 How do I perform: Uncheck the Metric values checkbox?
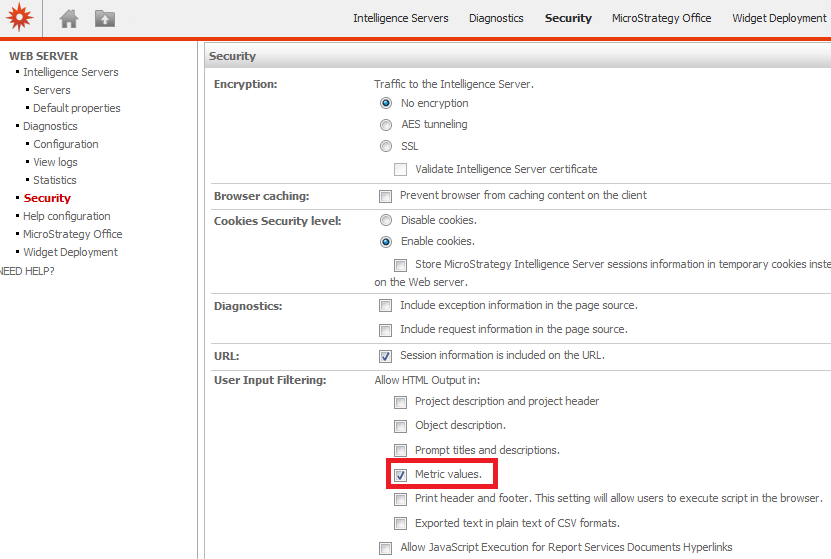(x=400, y=474)
